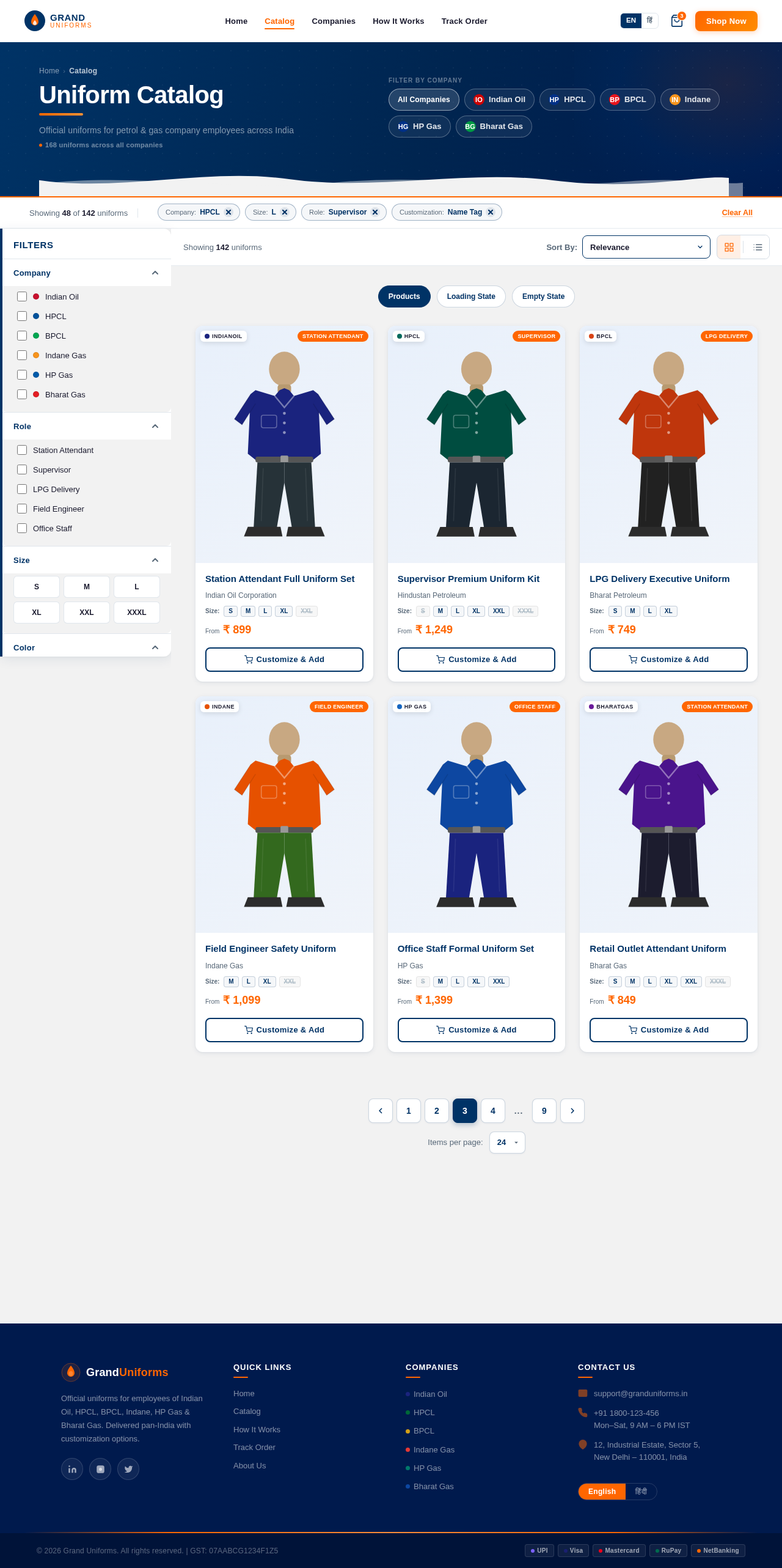Check the Indian Oil company checkbox

click(22, 296)
